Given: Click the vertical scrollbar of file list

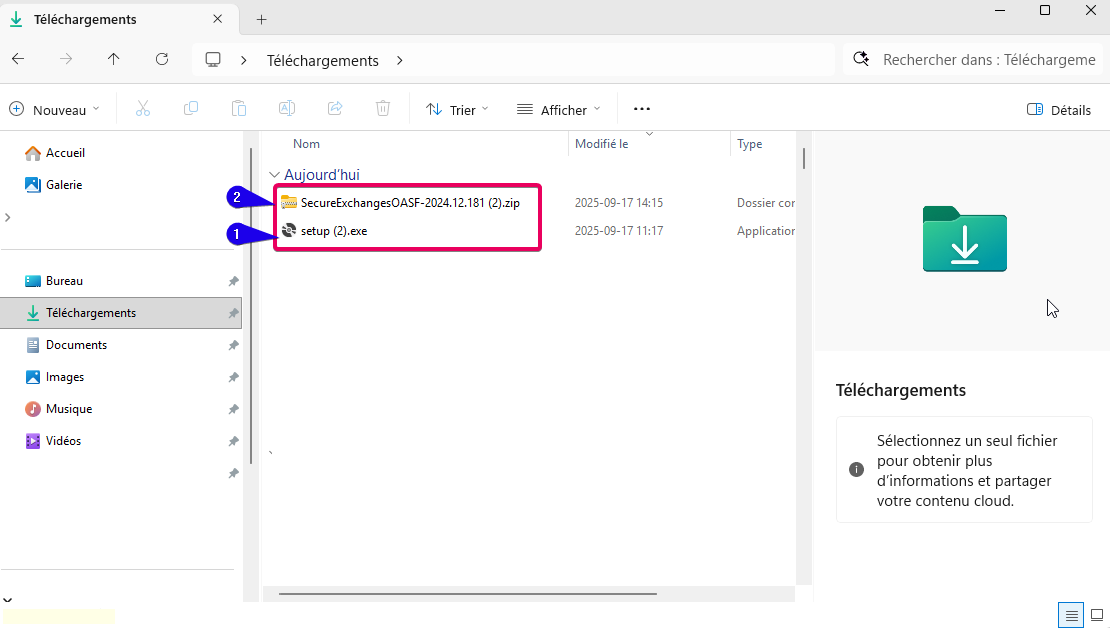Looking at the screenshot, I should tap(803, 158).
